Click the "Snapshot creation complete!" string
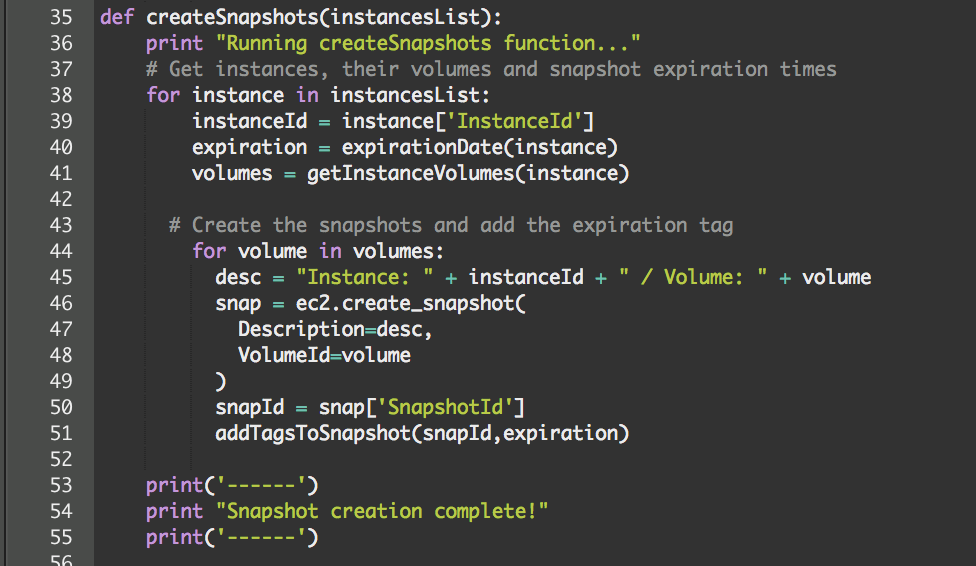Screen dimensions: 976x566 click(x=380, y=511)
